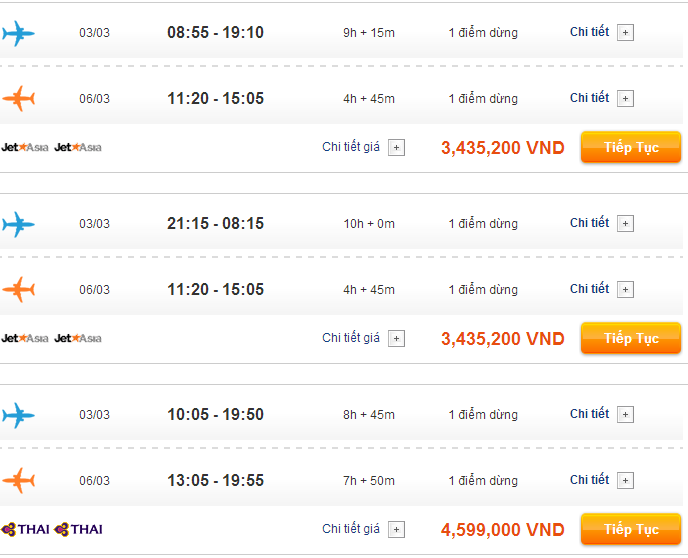This screenshot has height=558, width=688.
Task: Expand Chi tiết for 13:05 - 19:55 flight
Action: click(625, 481)
